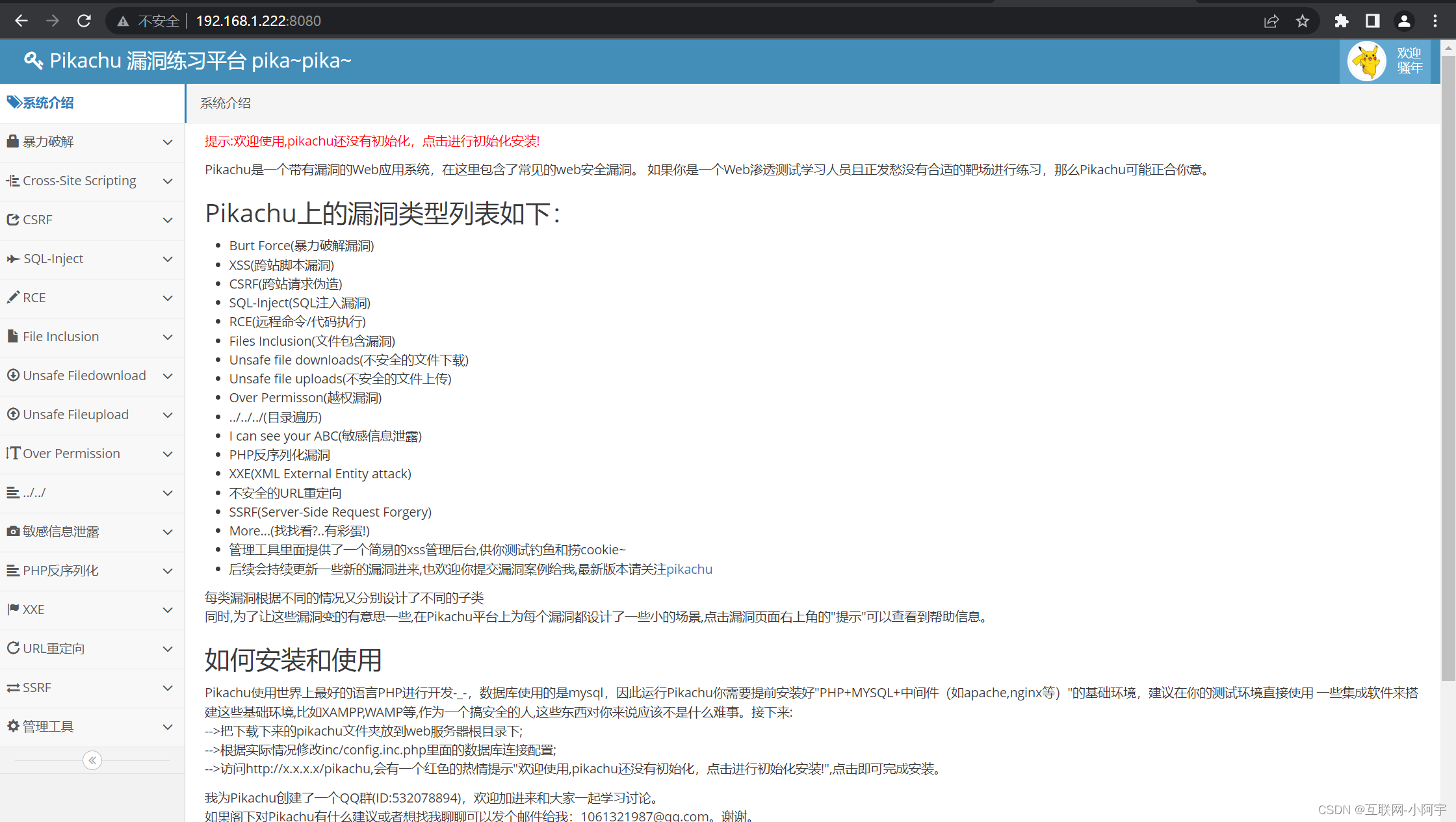Click the red initialization install prompt link

click(372, 141)
